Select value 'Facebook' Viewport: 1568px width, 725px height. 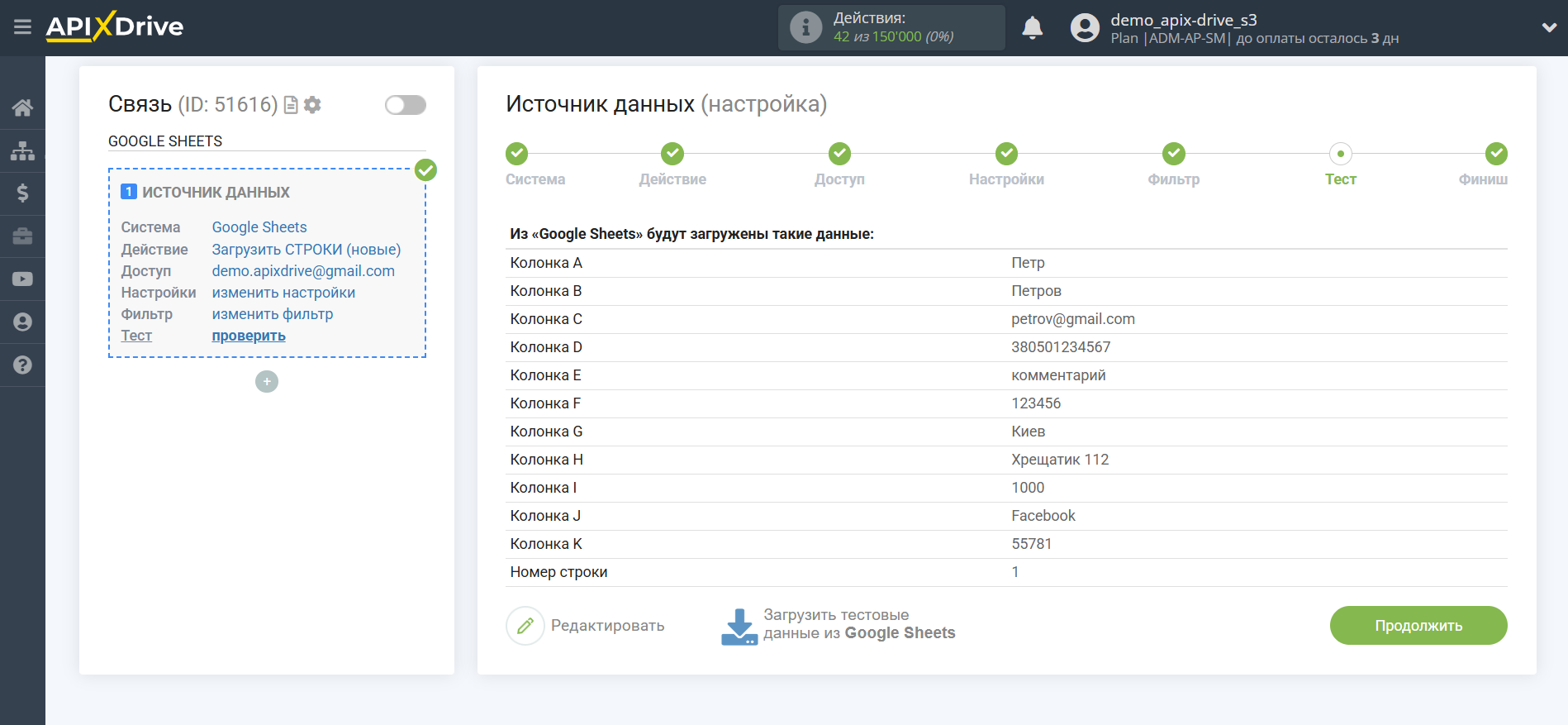[x=1043, y=516]
